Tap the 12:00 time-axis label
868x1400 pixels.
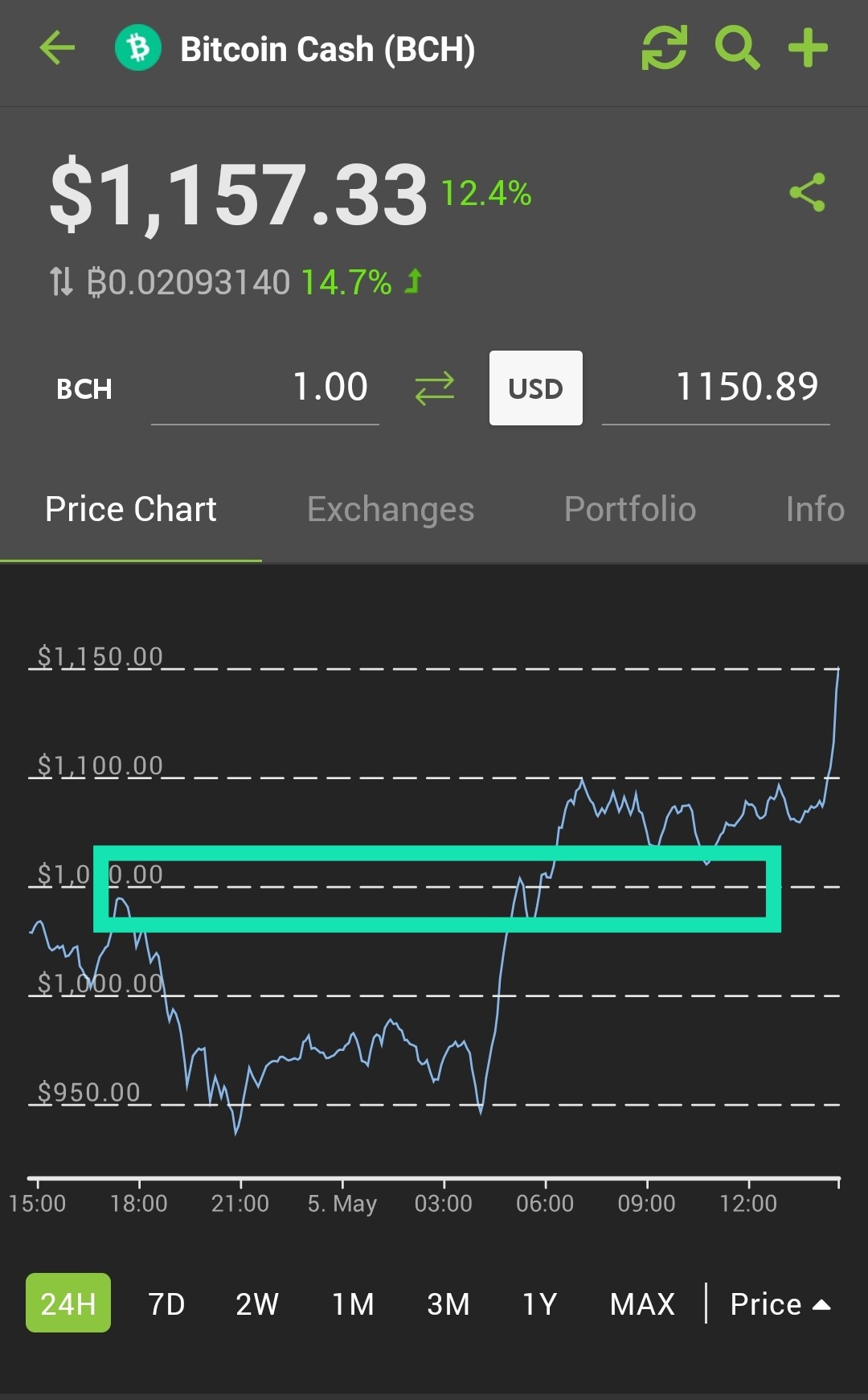pos(748,1203)
